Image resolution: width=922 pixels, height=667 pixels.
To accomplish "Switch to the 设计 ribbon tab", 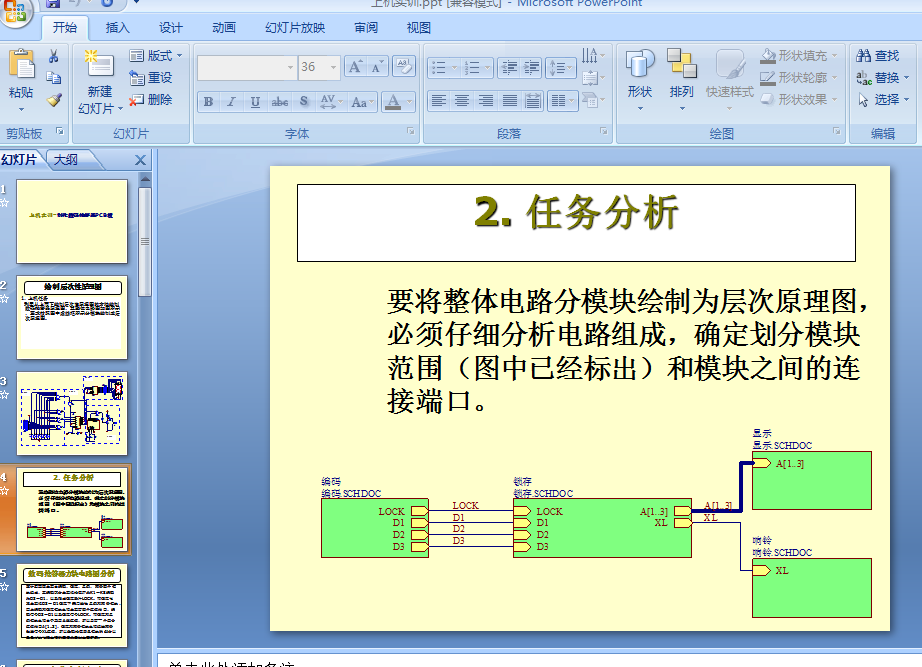I will 171,28.
